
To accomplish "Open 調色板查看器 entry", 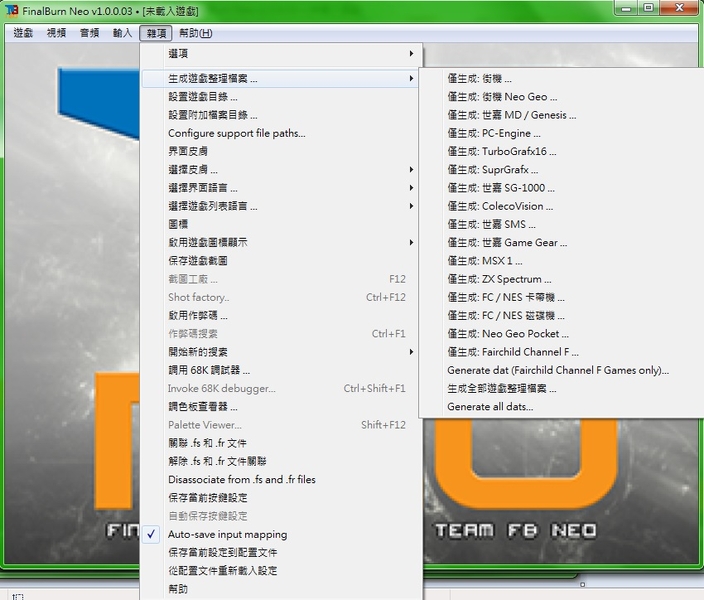I will point(282,406).
